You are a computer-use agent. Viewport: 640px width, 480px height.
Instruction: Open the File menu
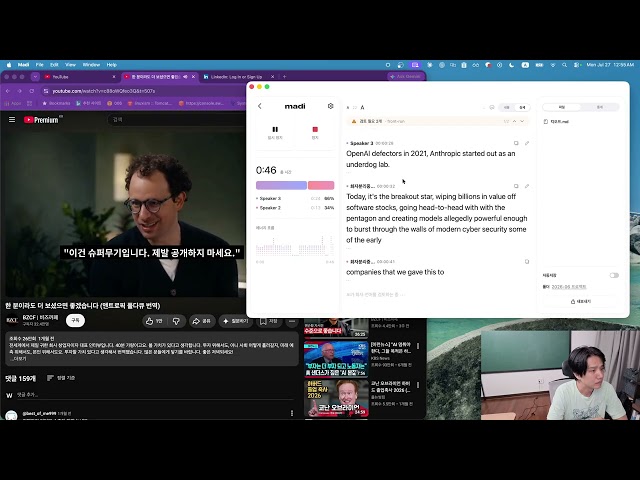(40, 65)
